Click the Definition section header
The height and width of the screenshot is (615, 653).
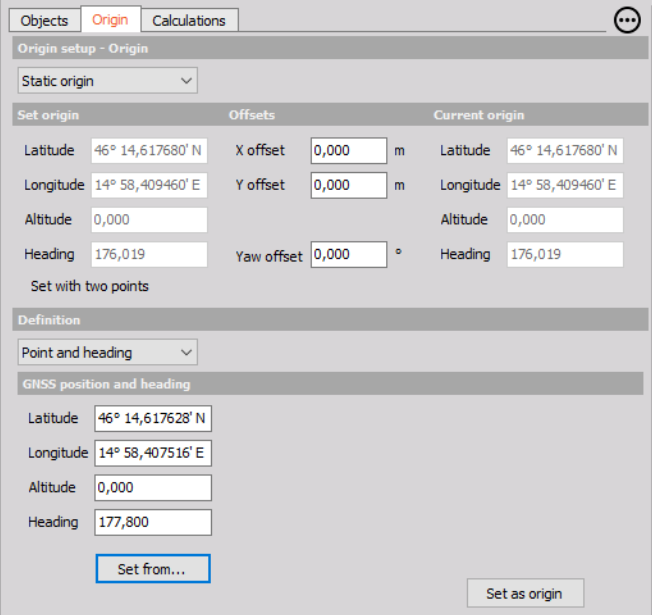330,320
